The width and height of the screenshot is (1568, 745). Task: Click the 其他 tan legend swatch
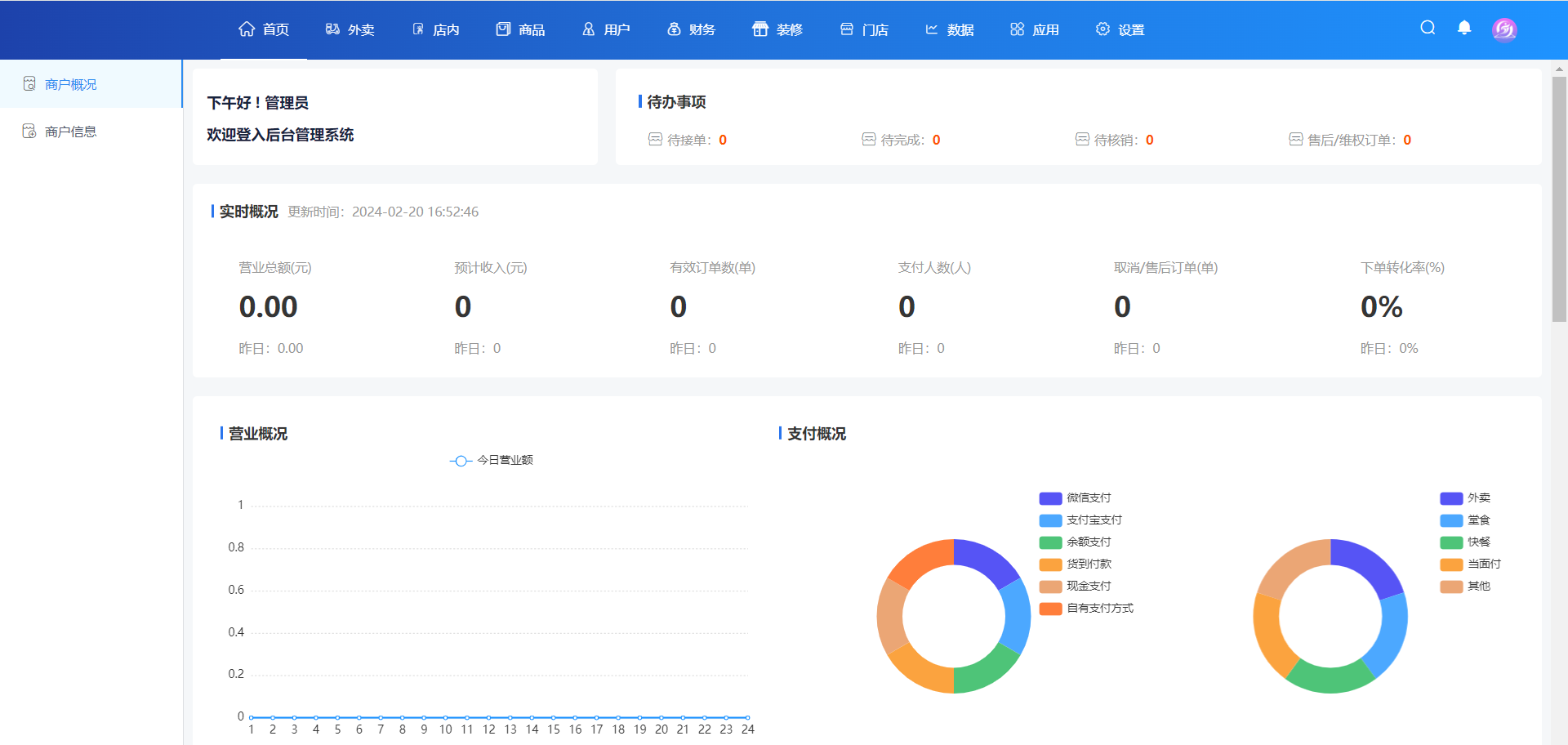point(1451,586)
